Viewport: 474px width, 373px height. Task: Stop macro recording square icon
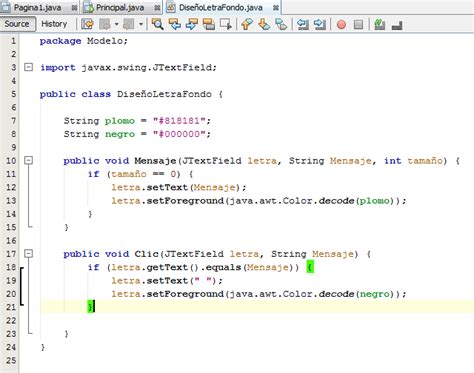(358, 24)
